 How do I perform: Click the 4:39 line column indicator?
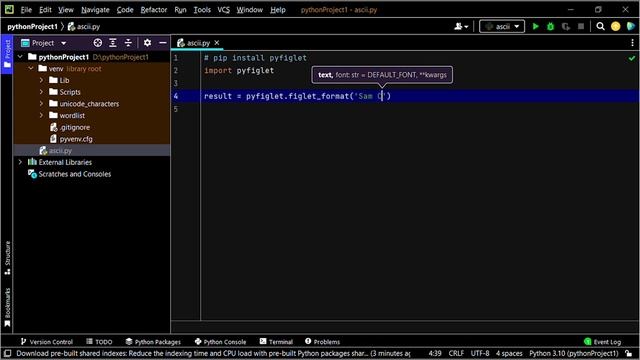point(435,353)
